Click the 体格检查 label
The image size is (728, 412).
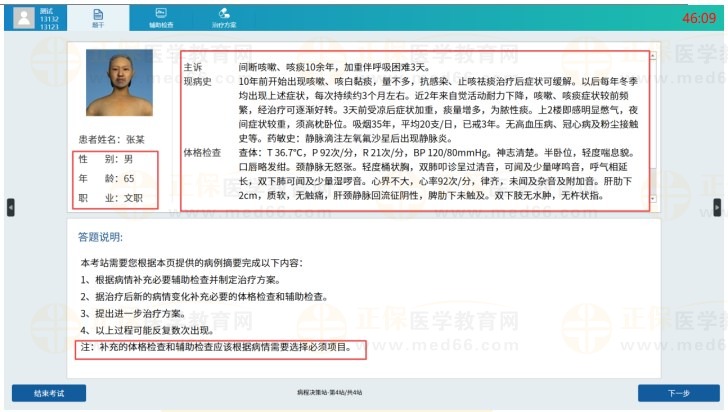pyautogui.click(x=202, y=152)
